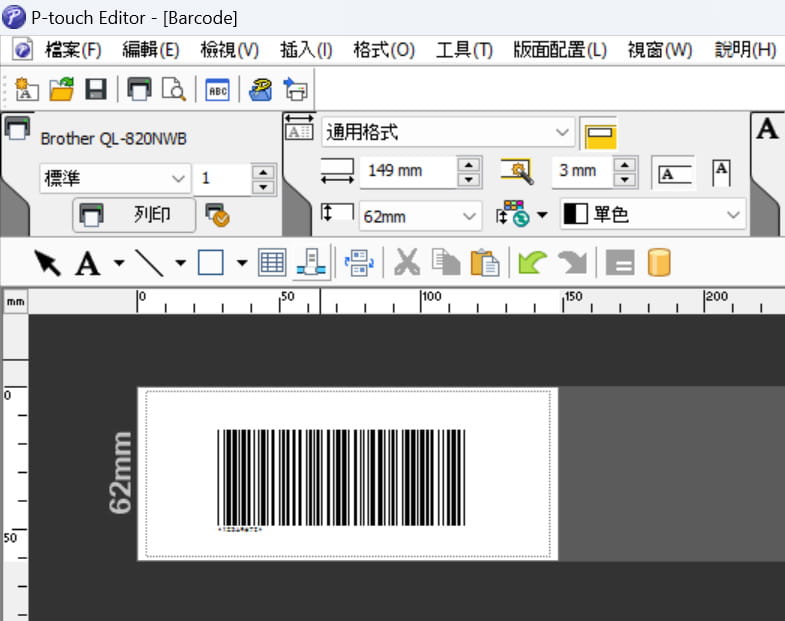Toggle the horizontal text A orientation button
This screenshot has height=621, width=785.
674,174
